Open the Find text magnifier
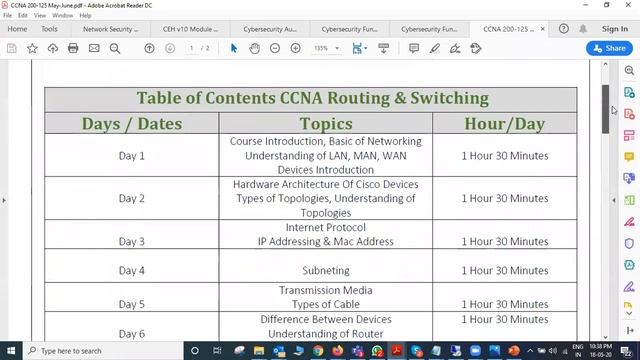The width and height of the screenshot is (640, 360). point(115,48)
